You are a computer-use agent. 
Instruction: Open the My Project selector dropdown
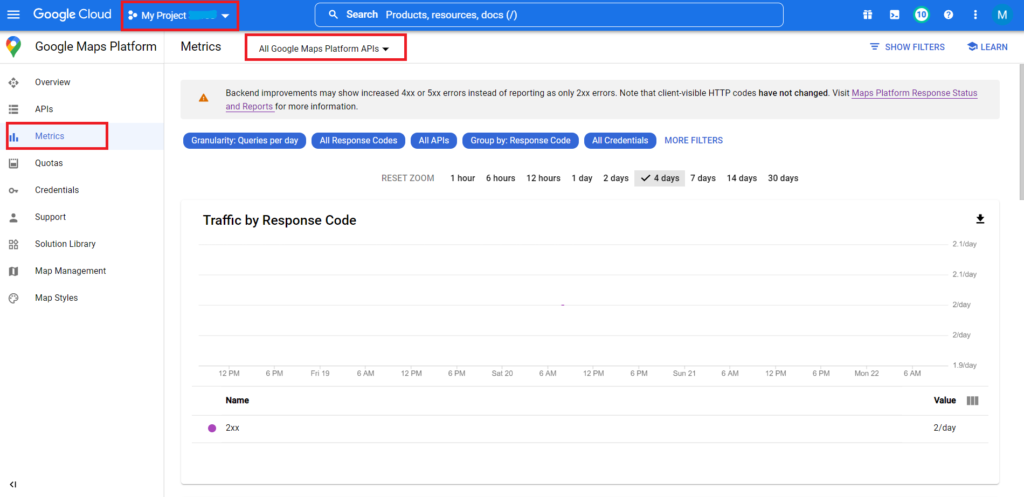point(180,15)
